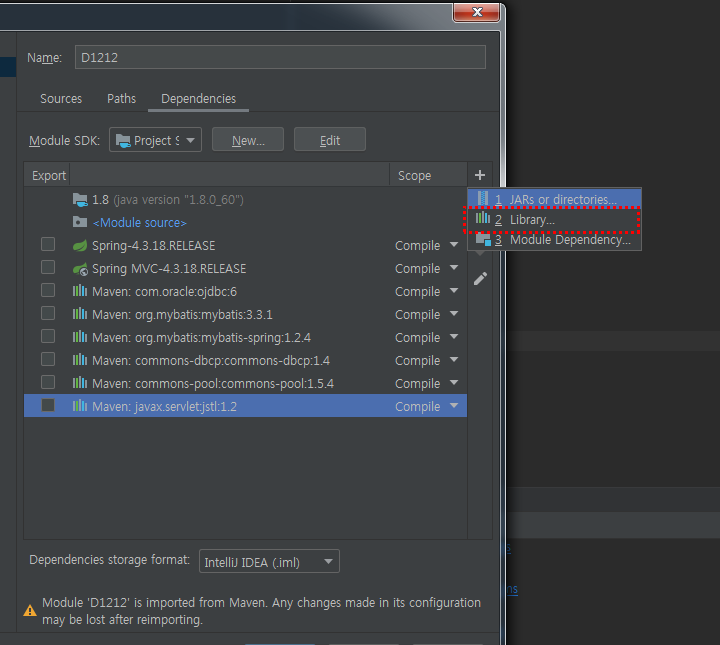Click library icon of javax.servlet:jstl:1.2

click(x=80, y=406)
